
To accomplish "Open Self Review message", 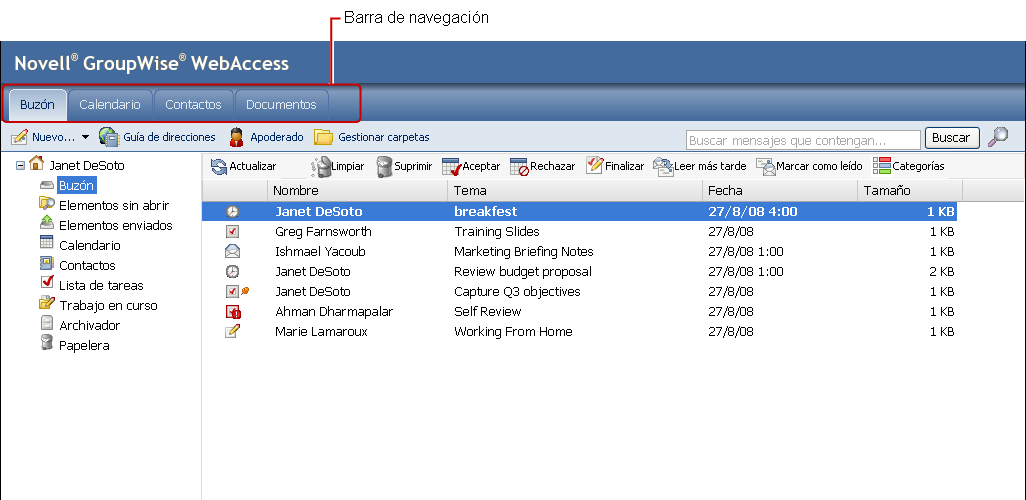I will (x=487, y=312).
